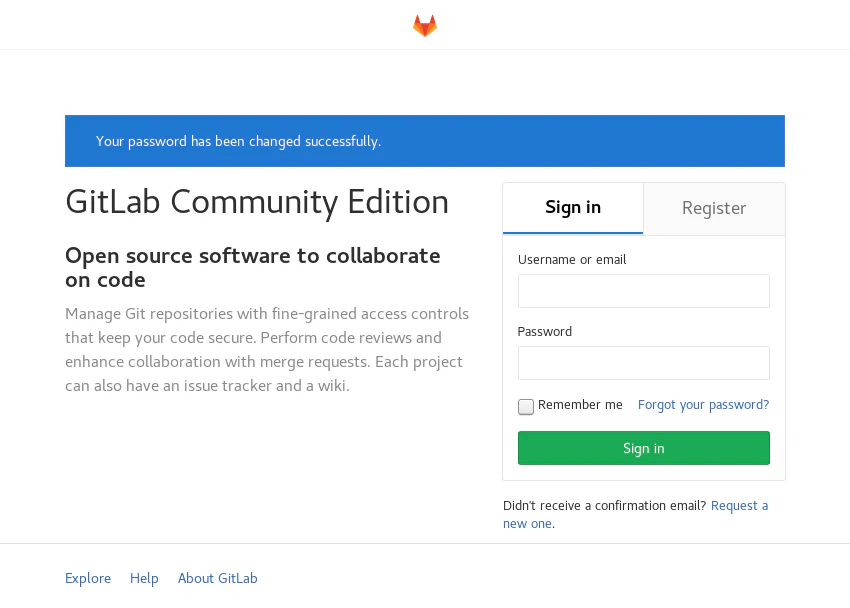This screenshot has height=608, width=850.
Task: Open the Forgot your password link
Action: tap(703, 405)
